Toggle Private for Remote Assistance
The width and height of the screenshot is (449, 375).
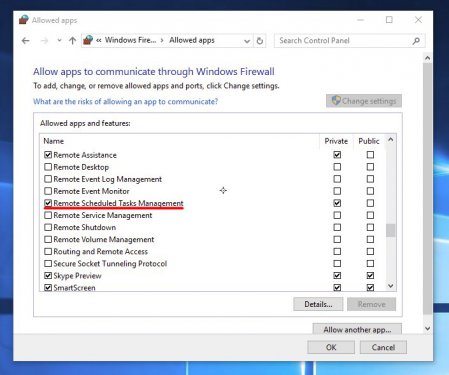click(337, 155)
